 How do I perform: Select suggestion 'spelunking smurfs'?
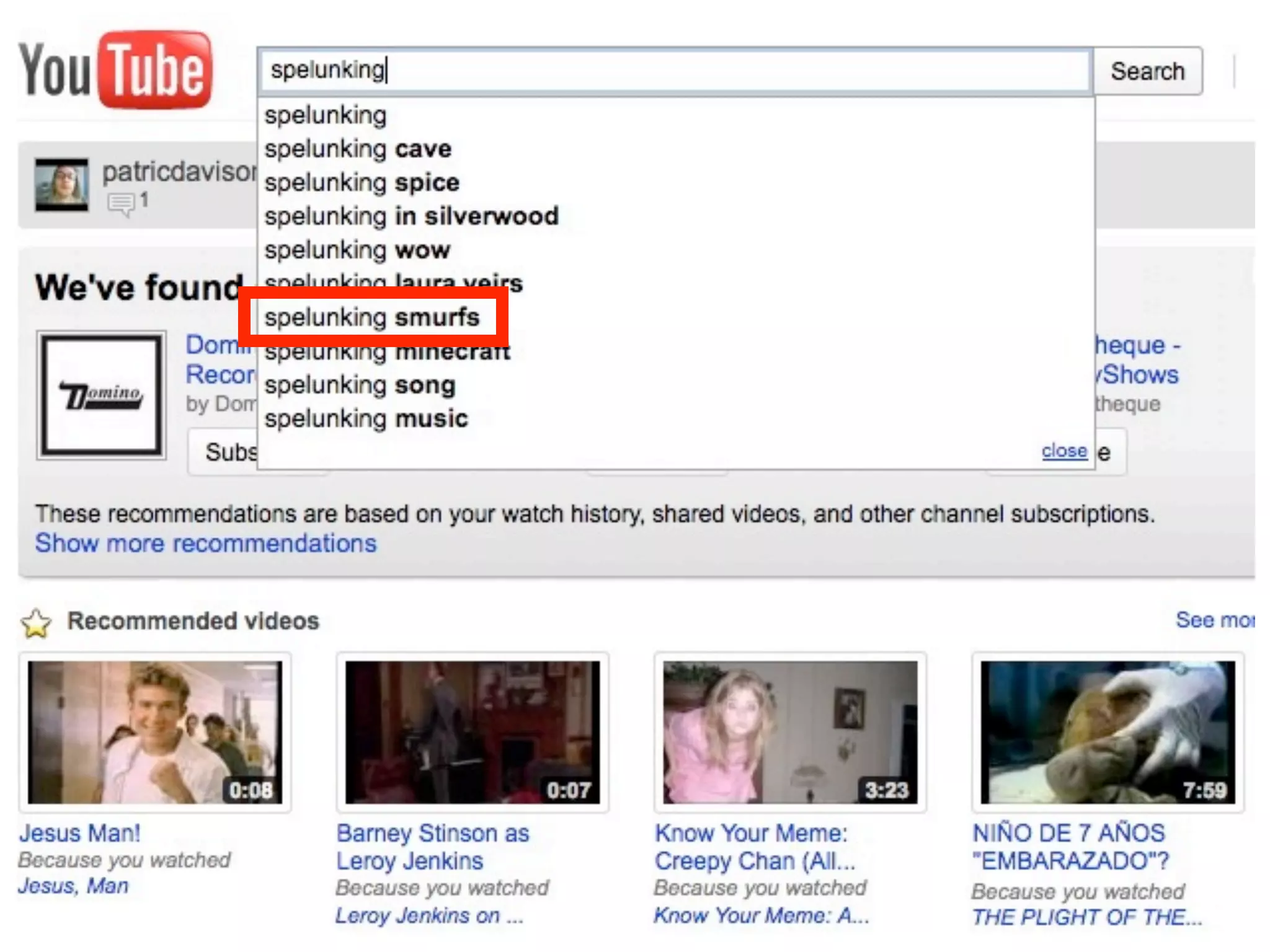(372, 318)
